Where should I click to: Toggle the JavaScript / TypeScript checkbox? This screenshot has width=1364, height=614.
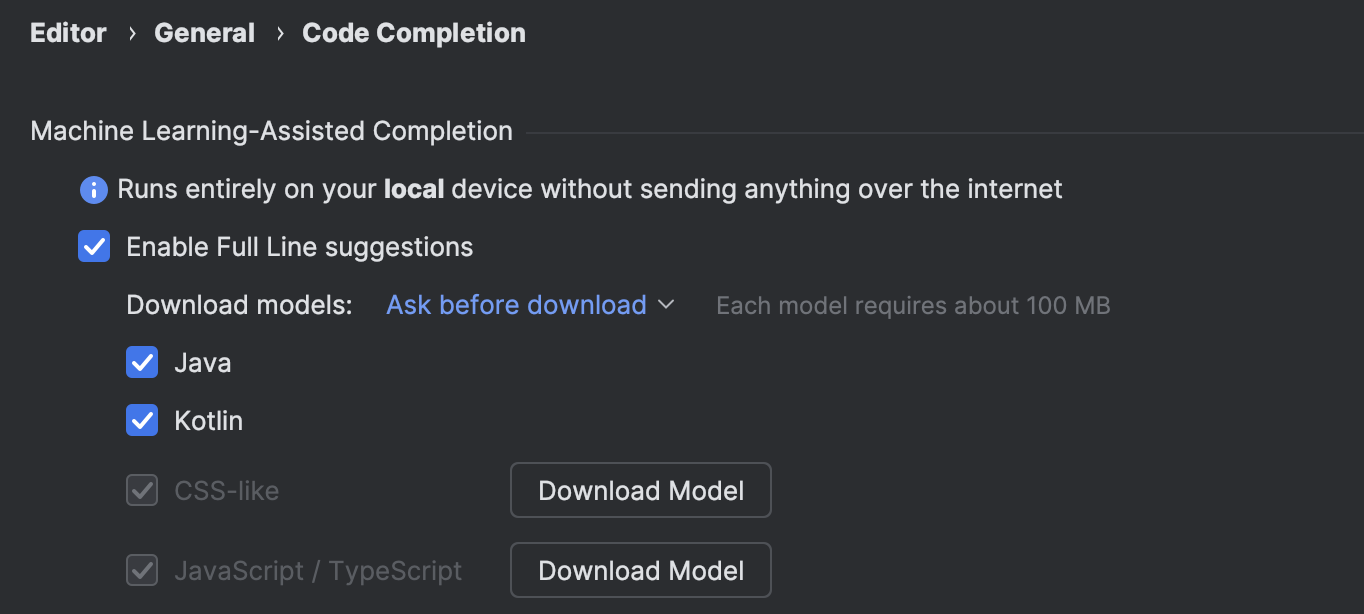point(142,570)
